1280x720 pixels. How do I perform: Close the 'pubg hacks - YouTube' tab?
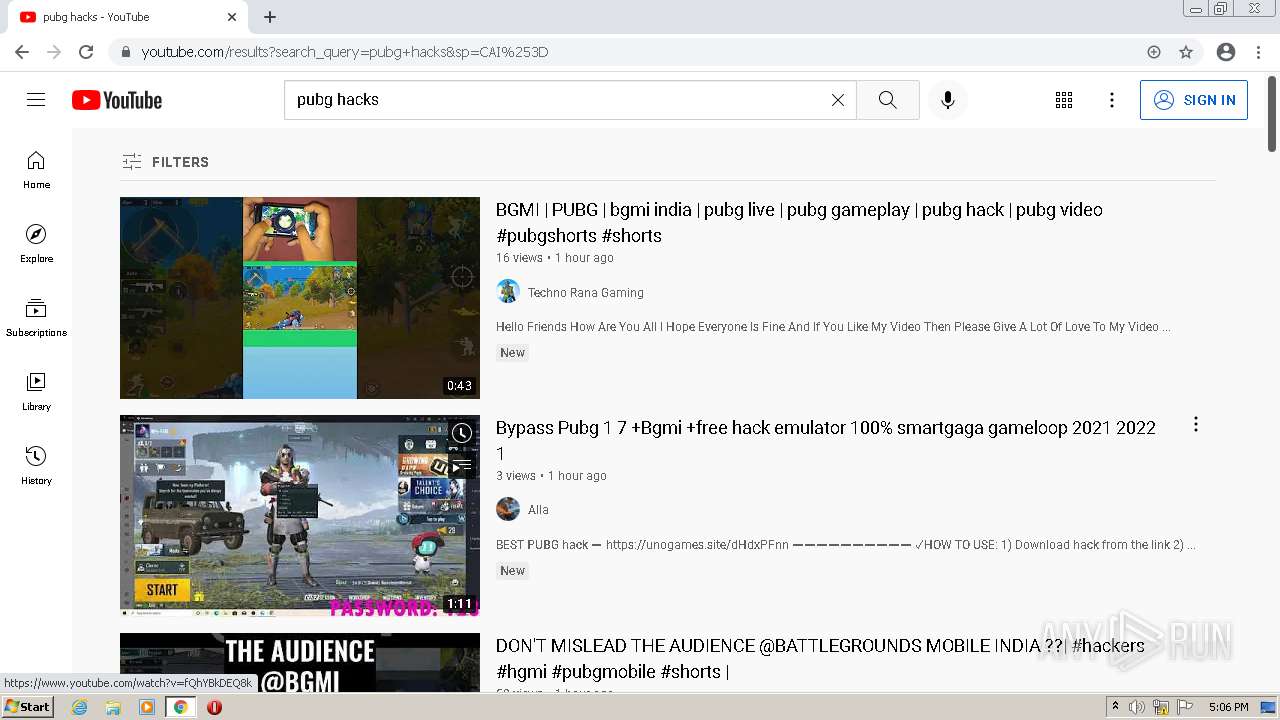(232, 17)
